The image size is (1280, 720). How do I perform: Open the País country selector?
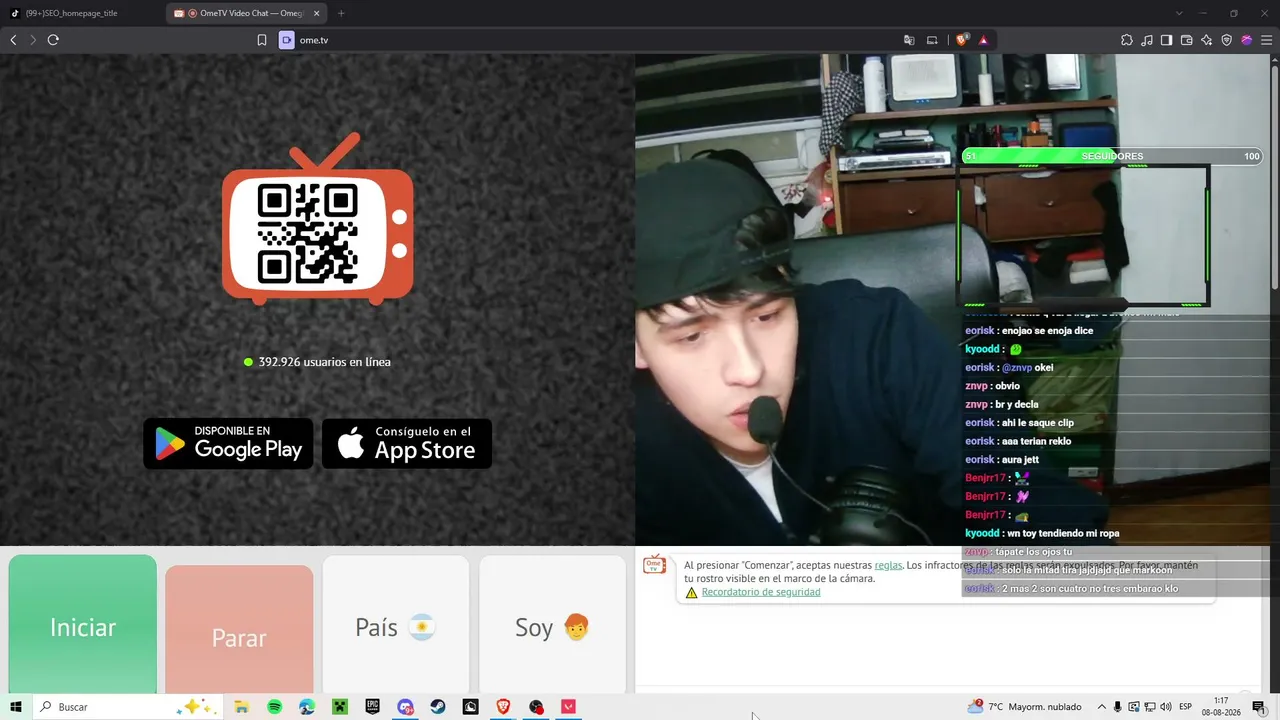pos(396,626)
